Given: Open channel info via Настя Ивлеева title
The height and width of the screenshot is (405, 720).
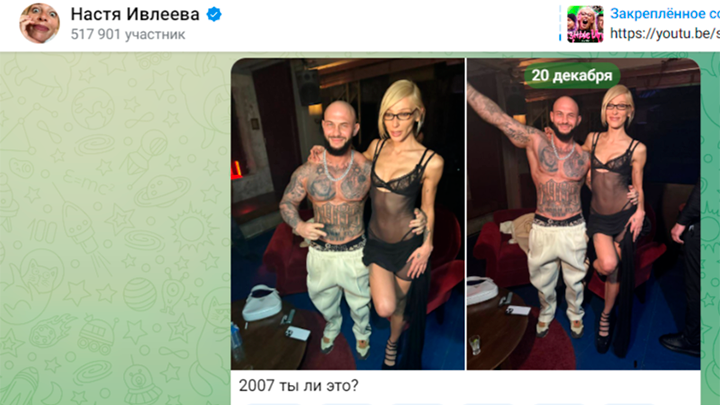Looking at the screenshot, I should click(x=135, y=14).
